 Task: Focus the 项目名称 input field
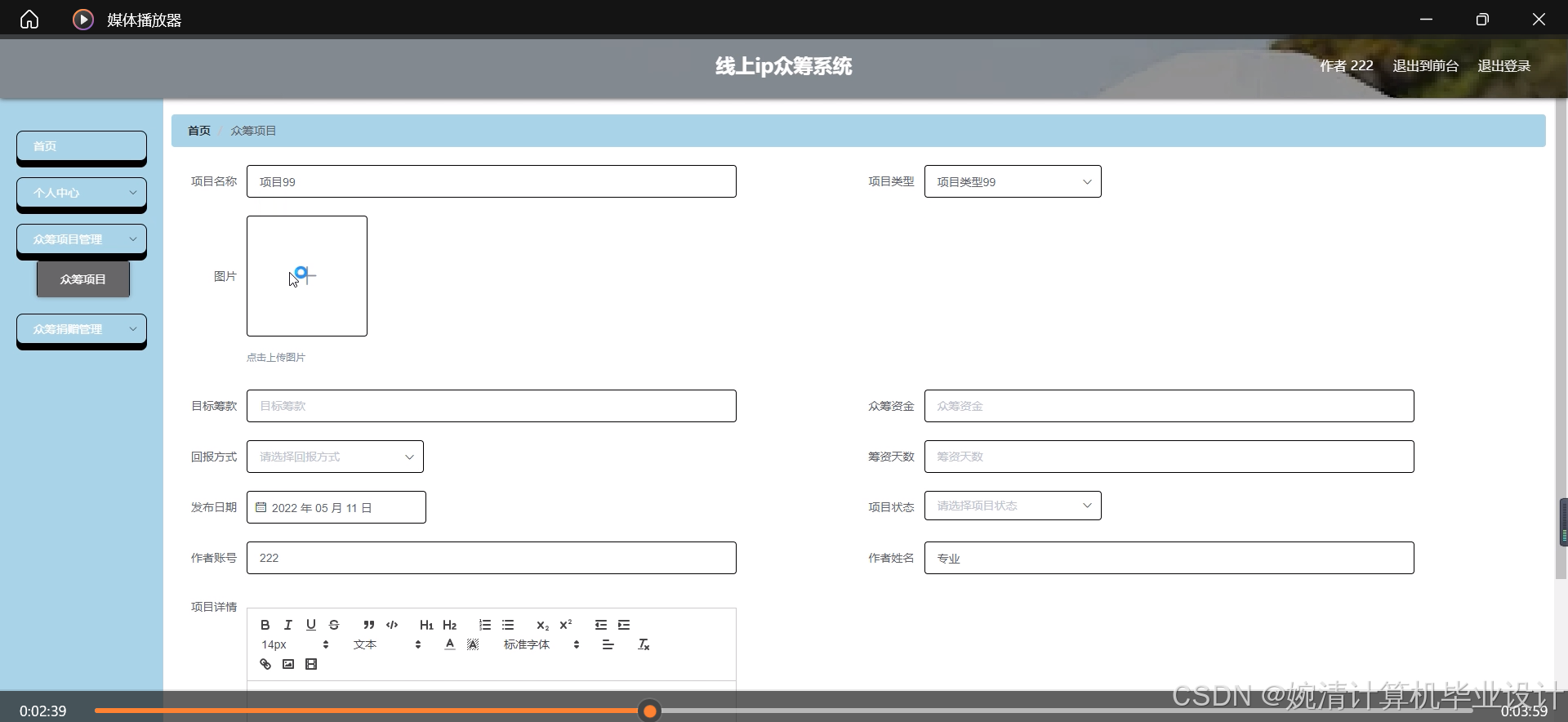click(x=492, y=181)
